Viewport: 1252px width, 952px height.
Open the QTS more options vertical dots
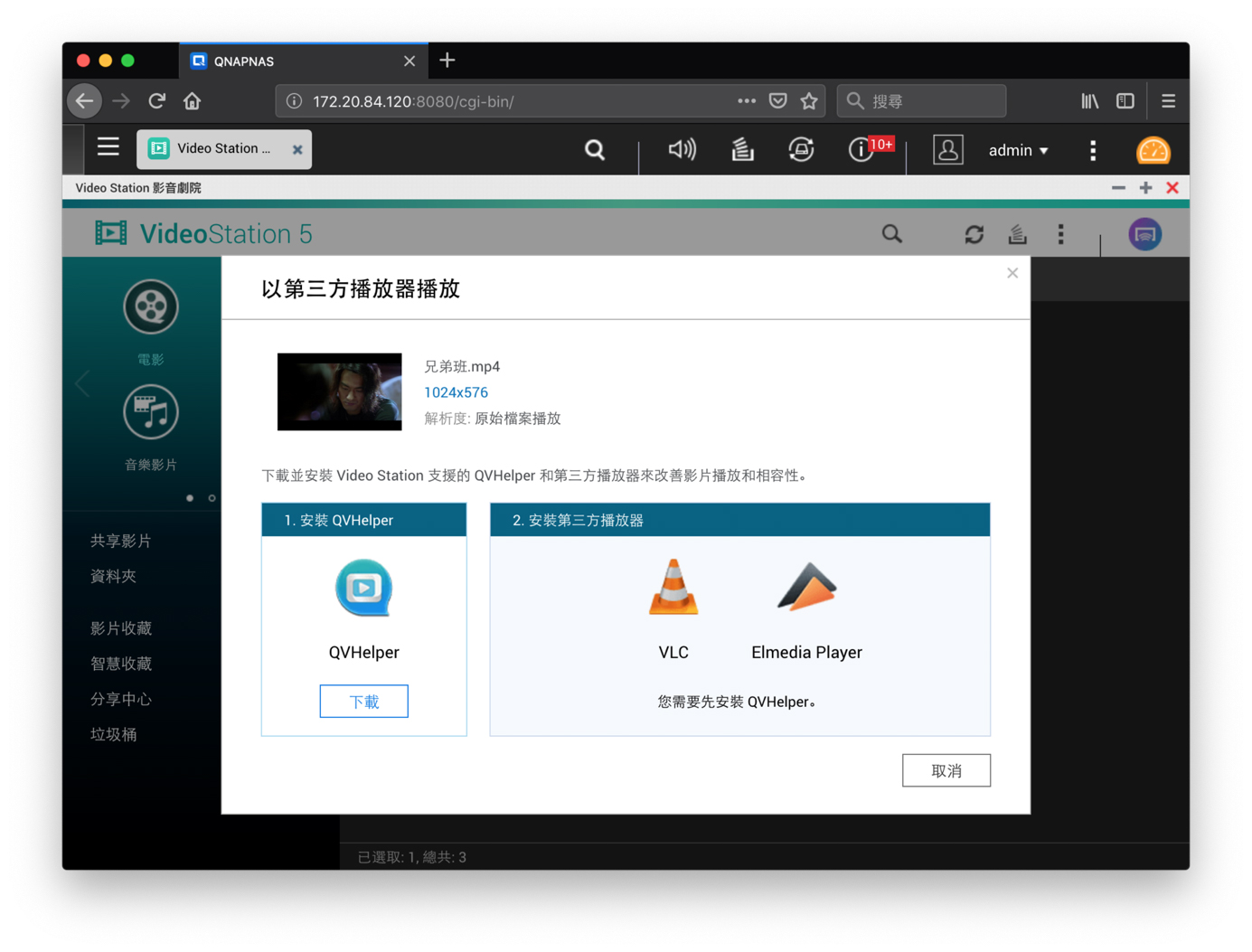tap(1093, 150)
